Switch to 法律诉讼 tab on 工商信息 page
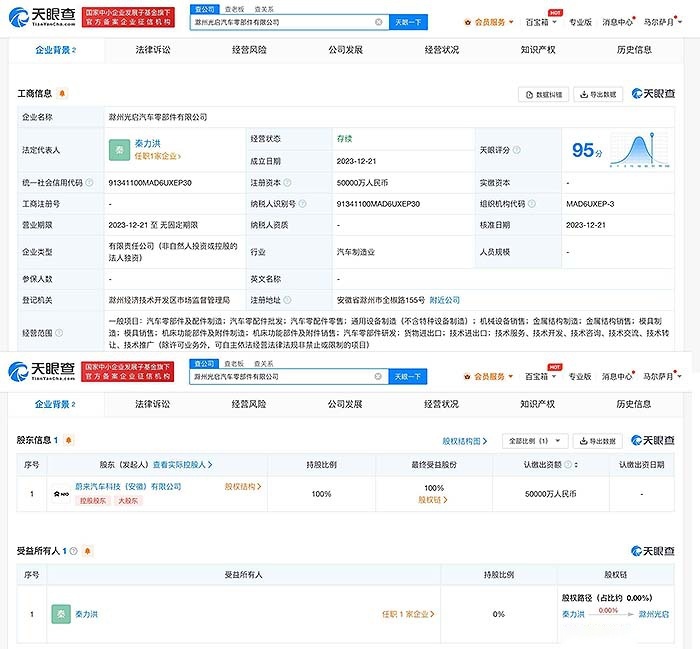 (153, 50)
